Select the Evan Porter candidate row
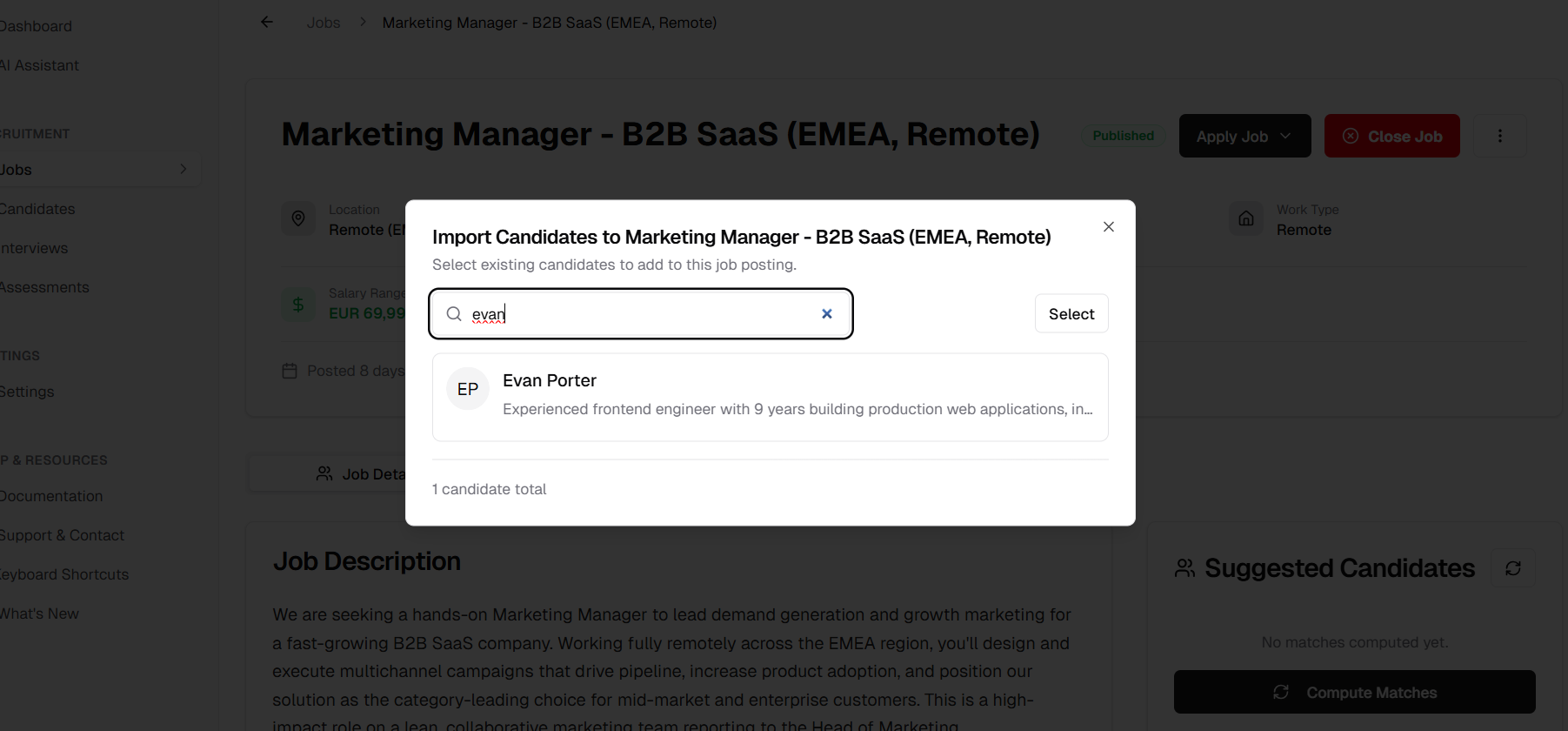 tap(770, 397)
